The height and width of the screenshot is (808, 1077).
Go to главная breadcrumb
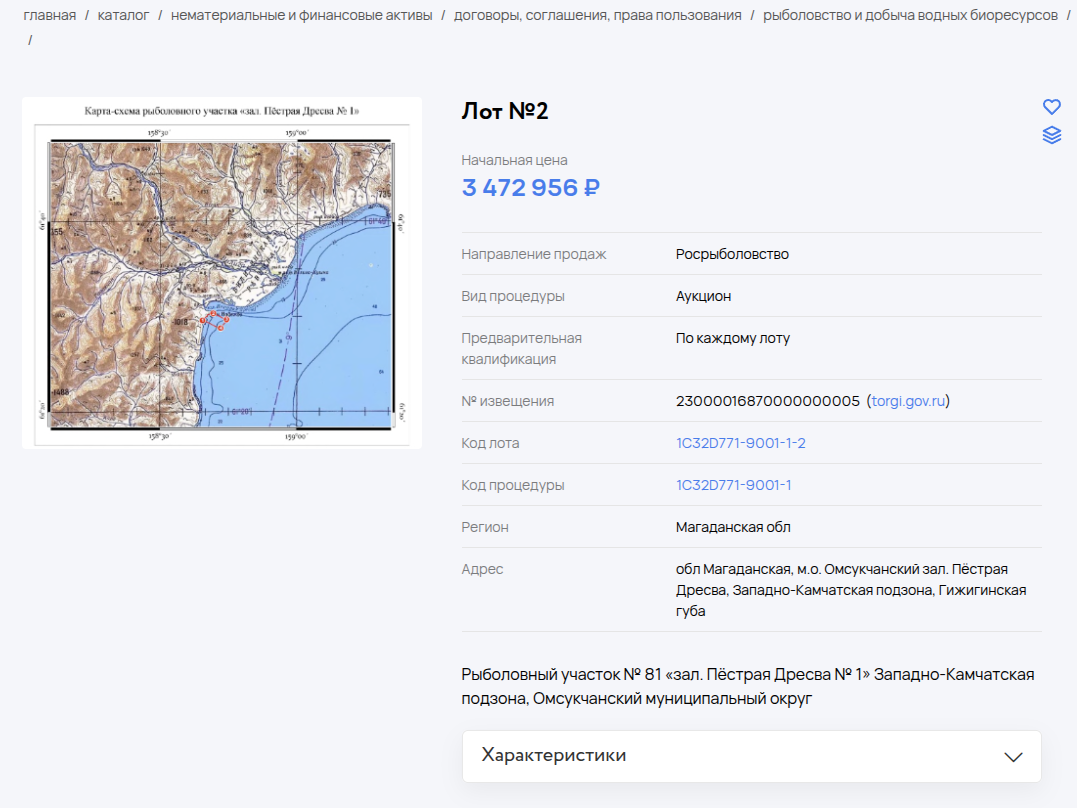point(49,15)
